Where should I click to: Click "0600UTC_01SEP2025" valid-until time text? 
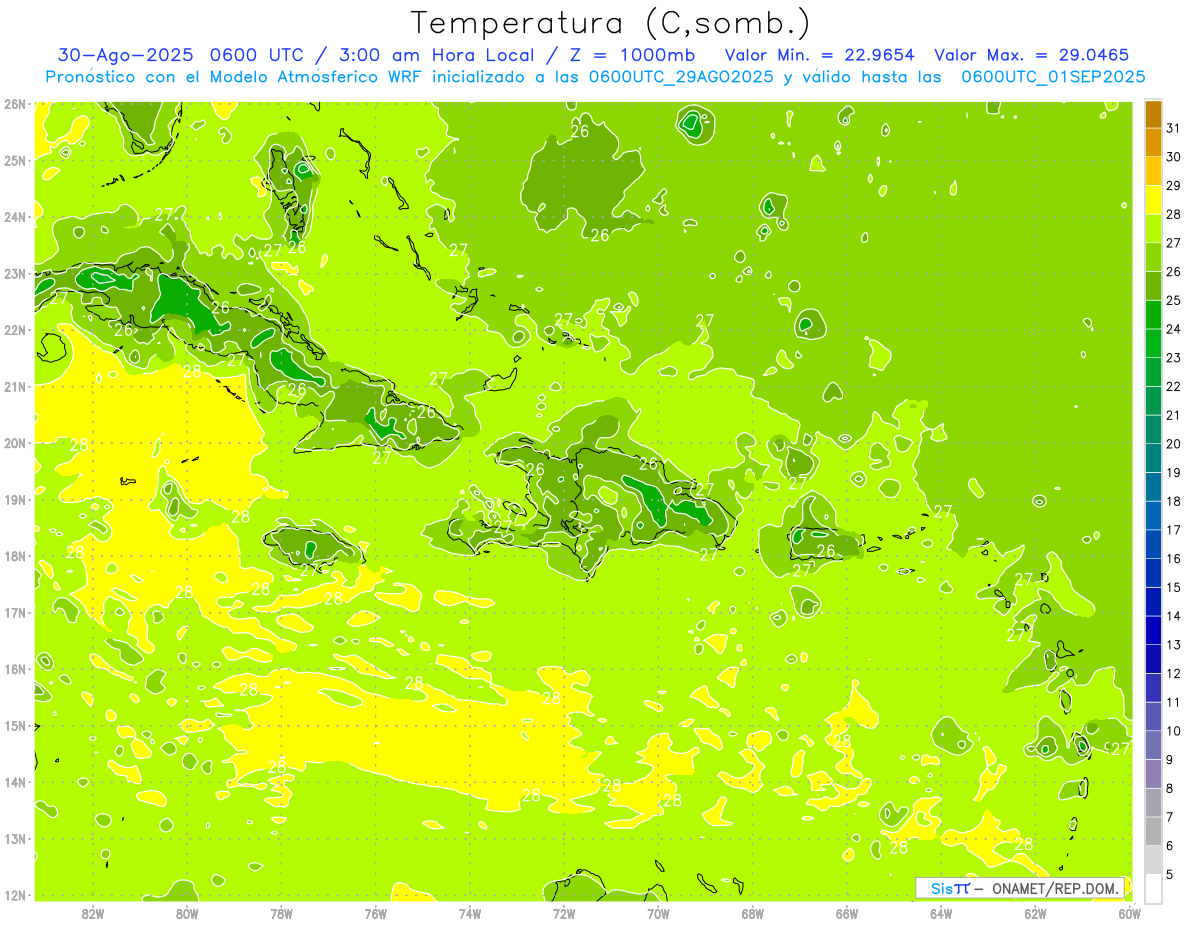tap(1053, 77)
